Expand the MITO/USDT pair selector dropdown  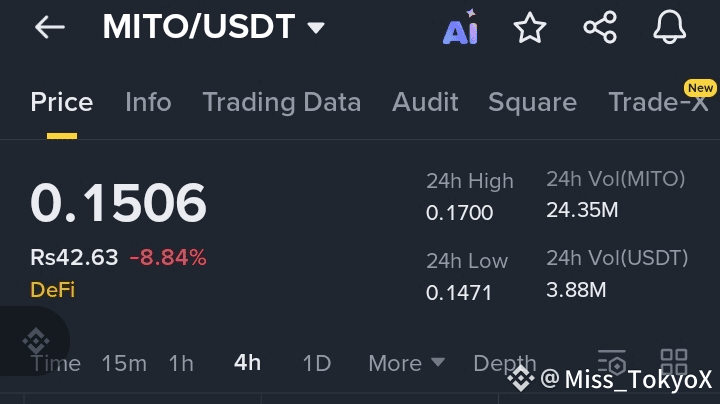pyautogui.click(x=316, y=28)
